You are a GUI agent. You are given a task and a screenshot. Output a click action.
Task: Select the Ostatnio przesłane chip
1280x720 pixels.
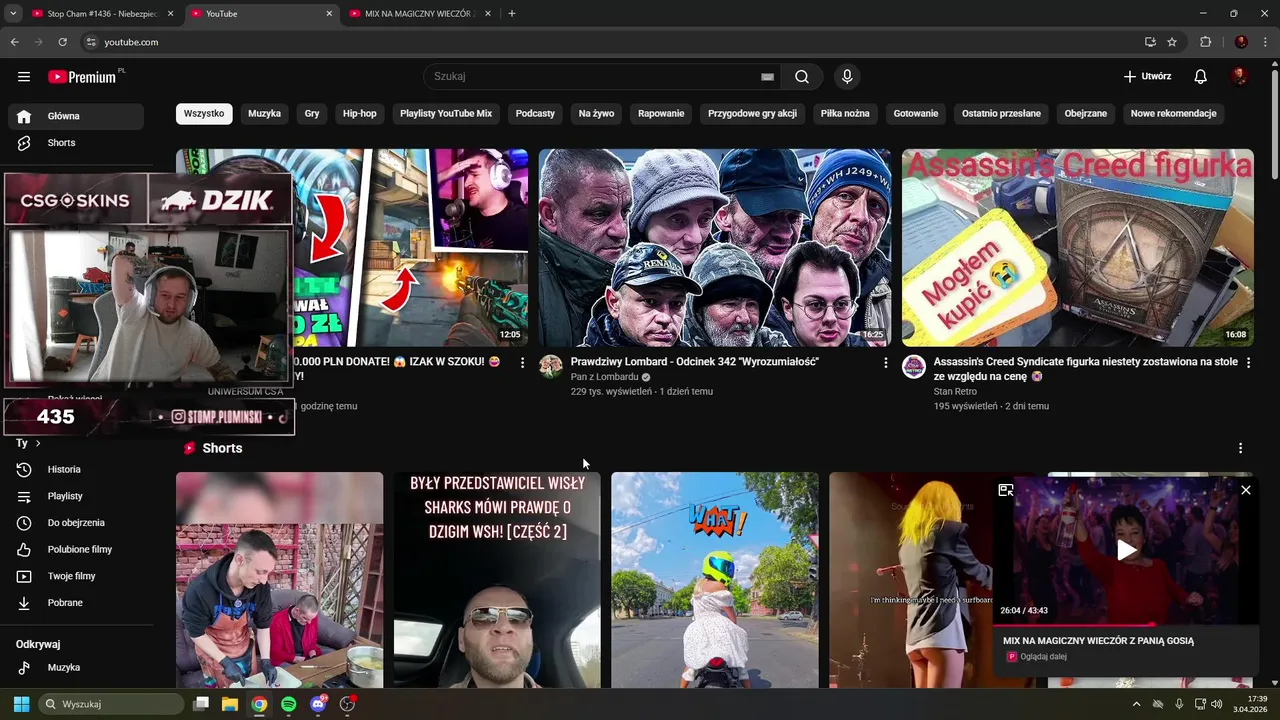(x=1001, y=114)
